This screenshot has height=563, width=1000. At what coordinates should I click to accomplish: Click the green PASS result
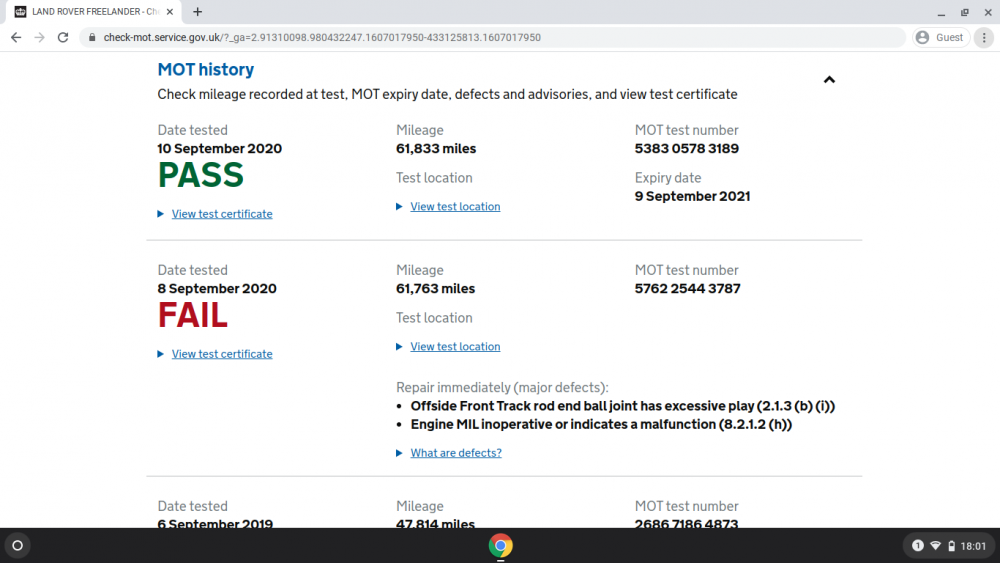(x=201, y=175)
